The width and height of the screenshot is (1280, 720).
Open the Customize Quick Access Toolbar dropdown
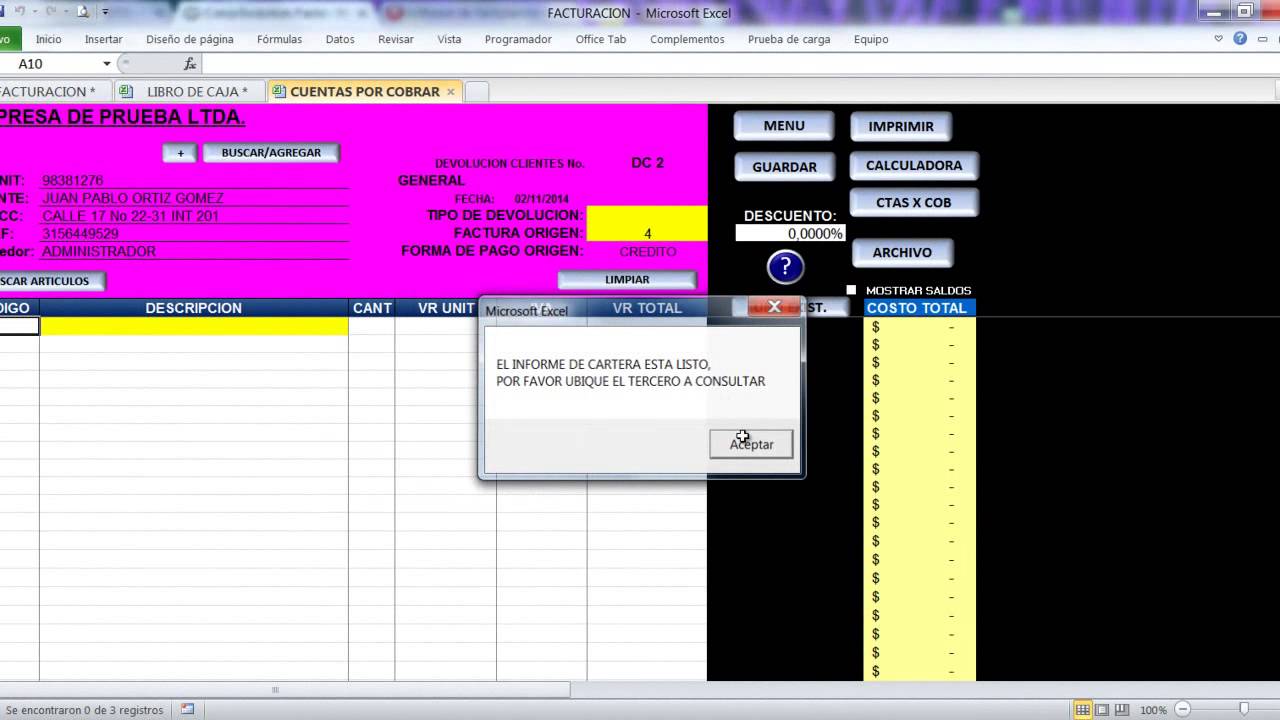coord(105,12)
